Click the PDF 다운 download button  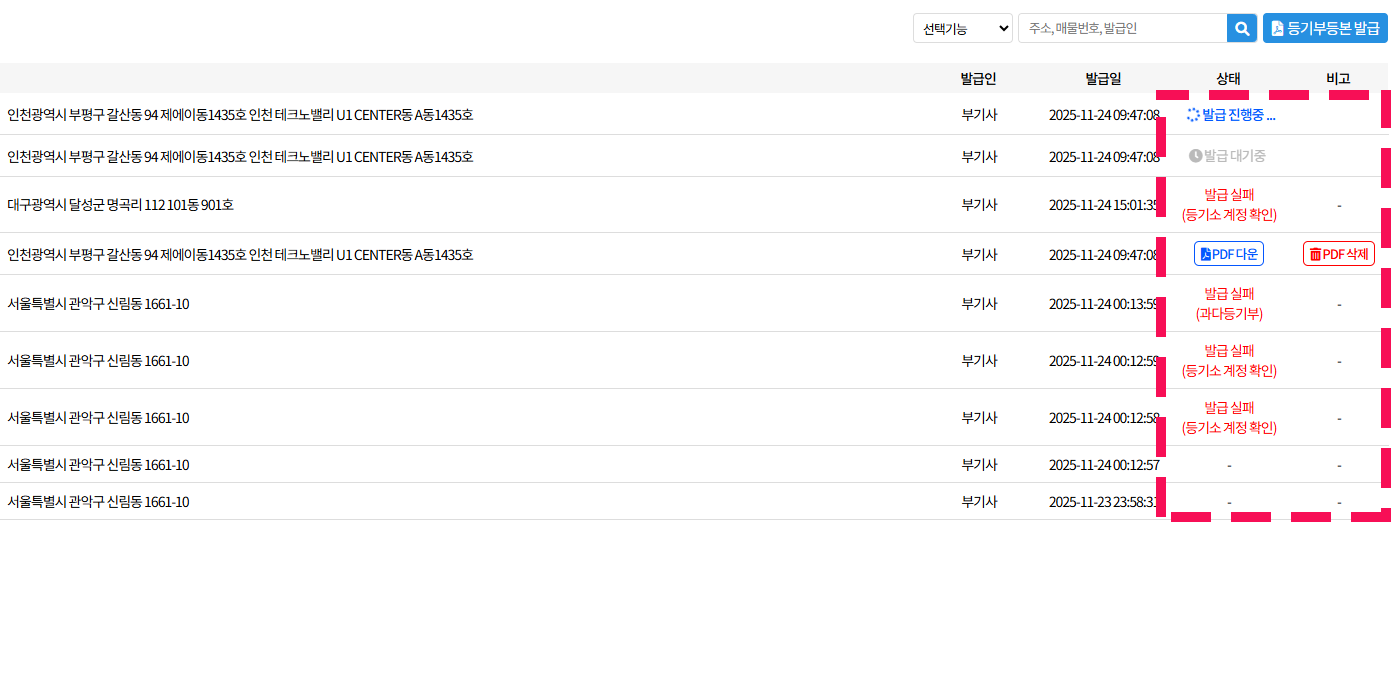point(1228,254)
